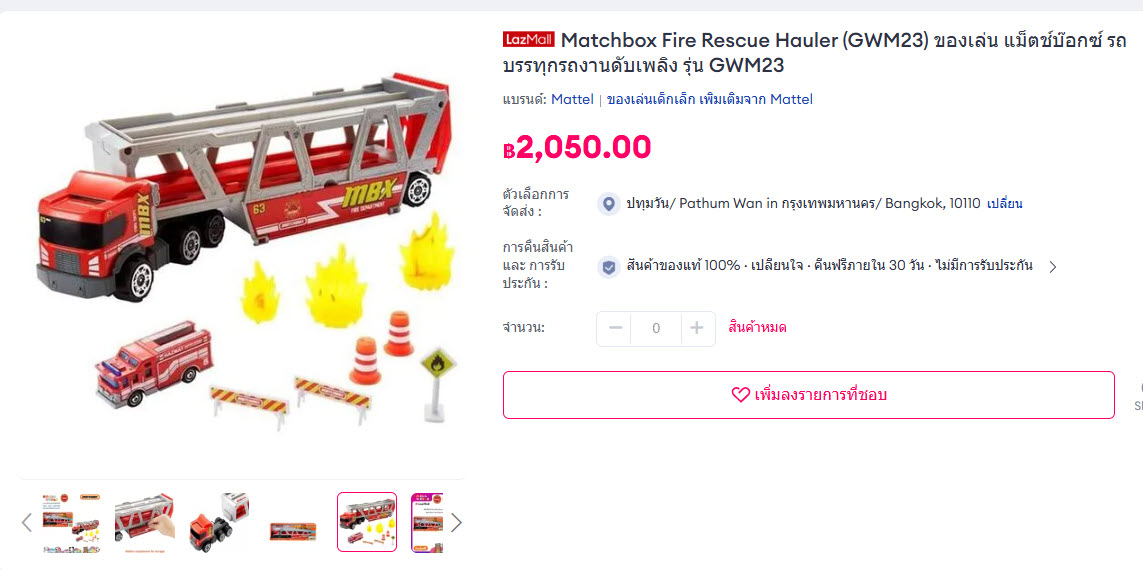Decrease quantity with minus button
Viewport: 1143px width, 570px height.
pos(615,328)
